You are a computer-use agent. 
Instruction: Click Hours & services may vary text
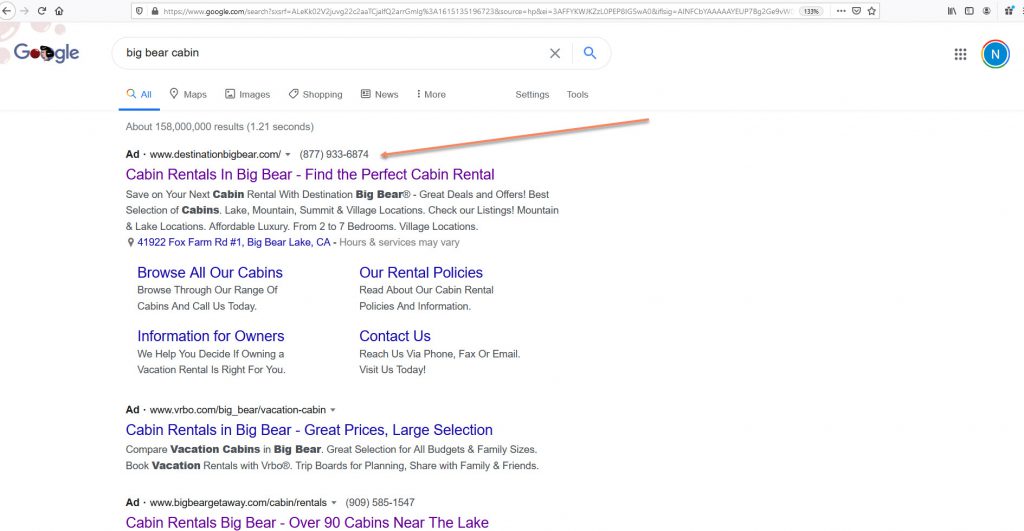tap(400, 242)
